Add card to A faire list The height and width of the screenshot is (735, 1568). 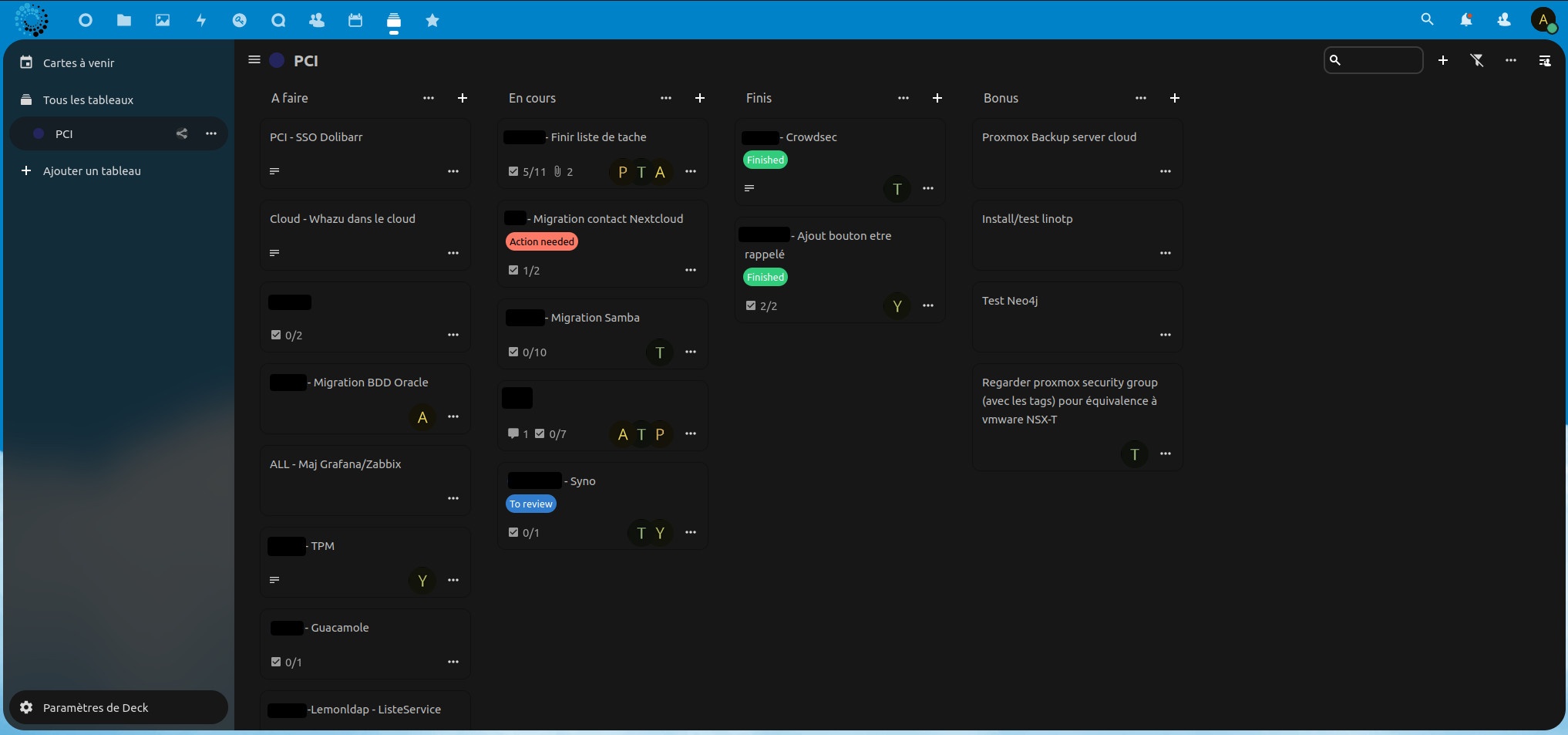(463, 98)
